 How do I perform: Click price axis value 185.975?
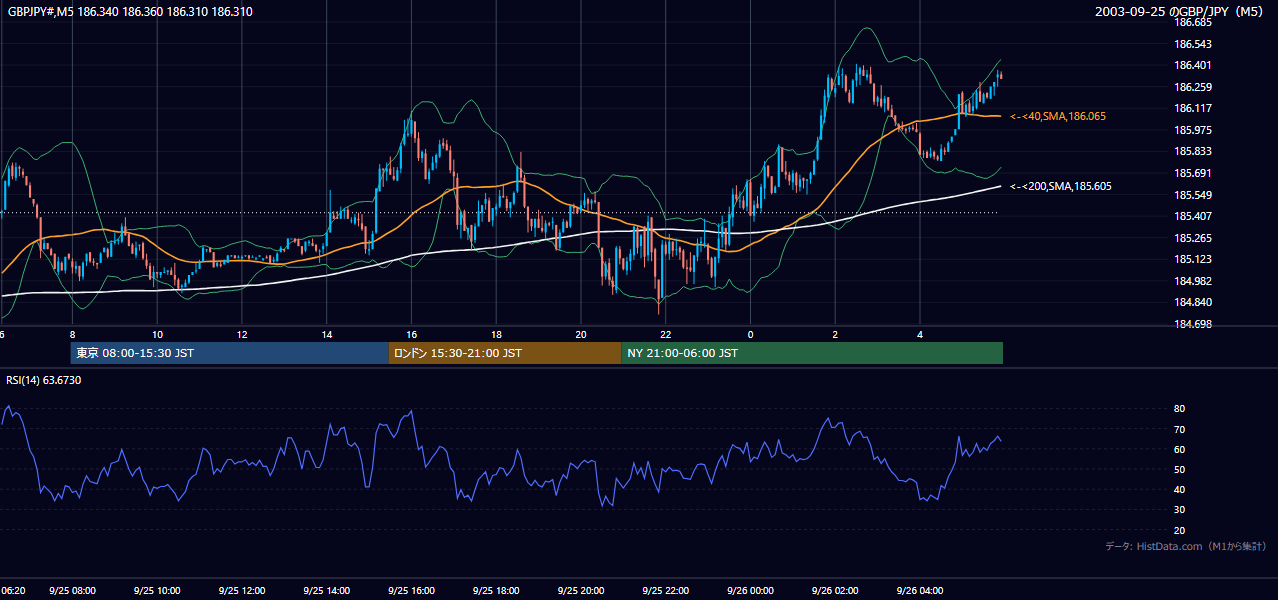pyautogui.click(x=1193, y=130)
